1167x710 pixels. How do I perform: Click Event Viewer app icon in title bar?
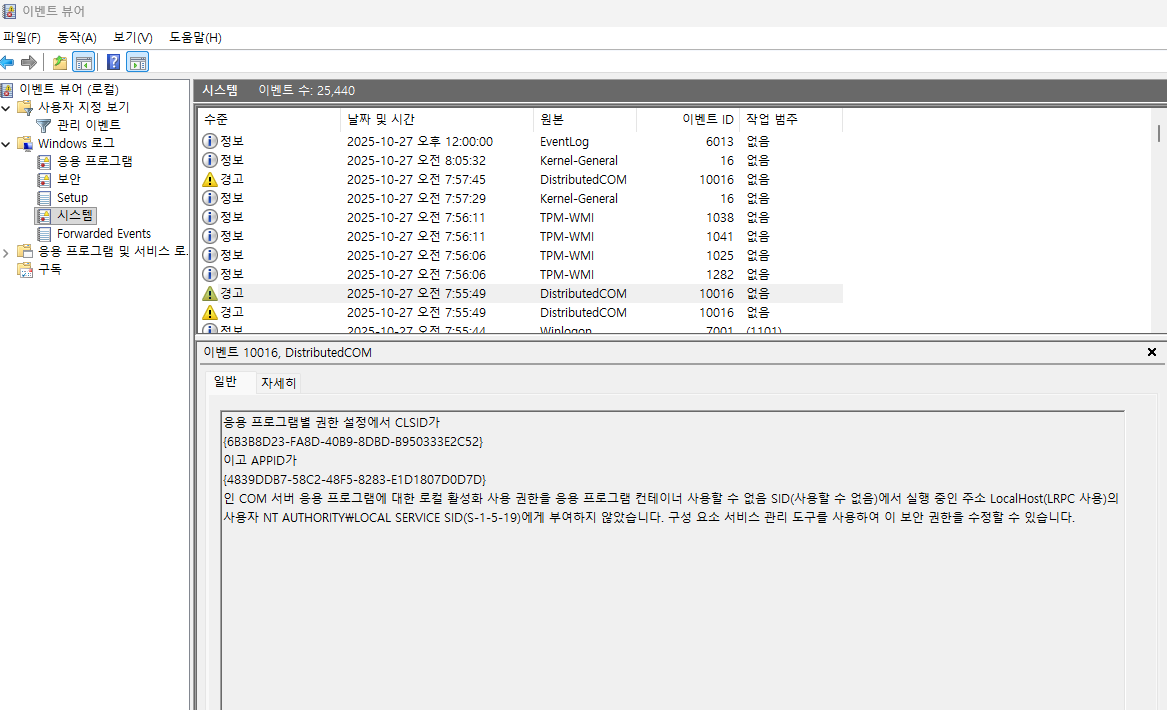pyautogui.click(x=9, y=11)
